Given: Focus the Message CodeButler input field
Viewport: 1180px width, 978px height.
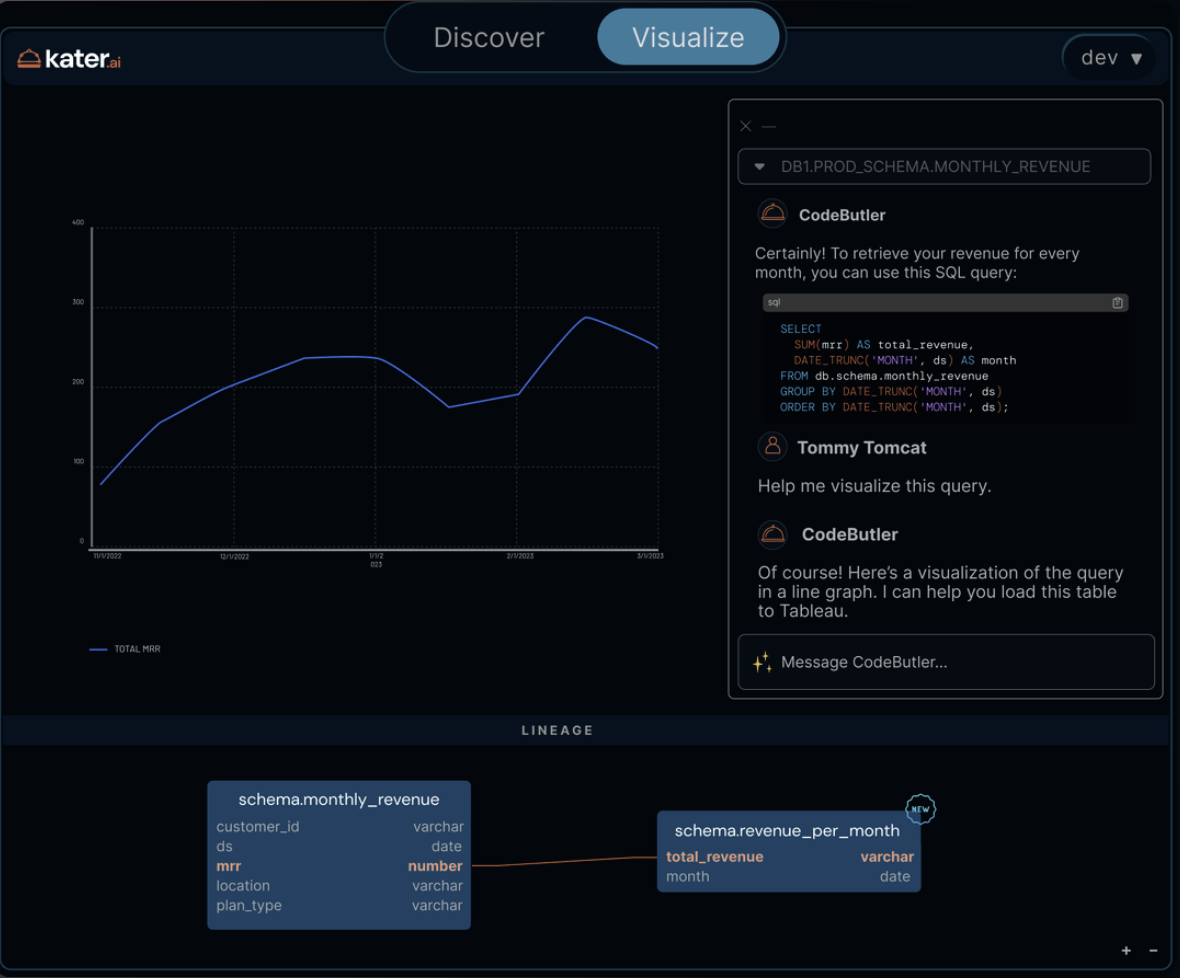Looking at the screenshot, I should click(x=946, y=662).
